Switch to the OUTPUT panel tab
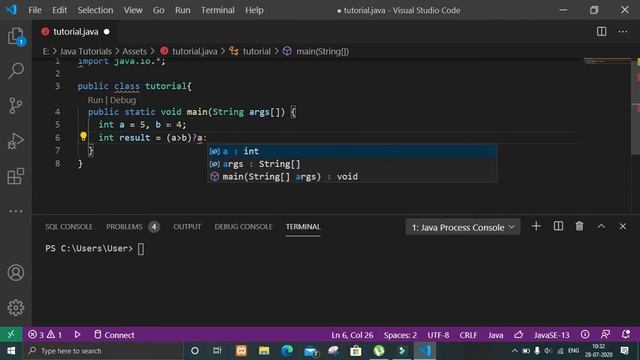This screenshot has height=360, width=640. (187, 227)
